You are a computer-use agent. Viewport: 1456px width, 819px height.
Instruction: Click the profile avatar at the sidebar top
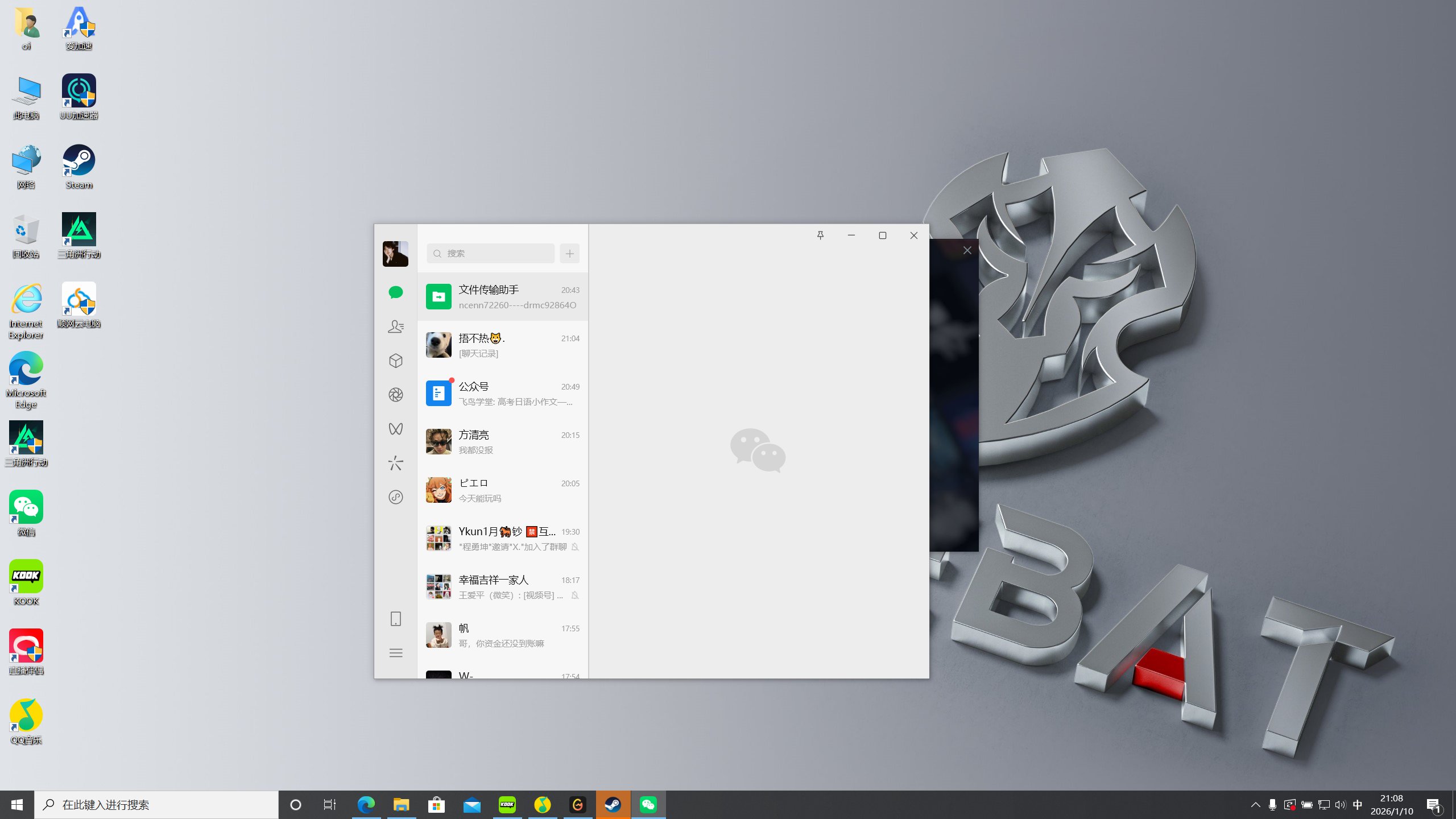(395, 254)
